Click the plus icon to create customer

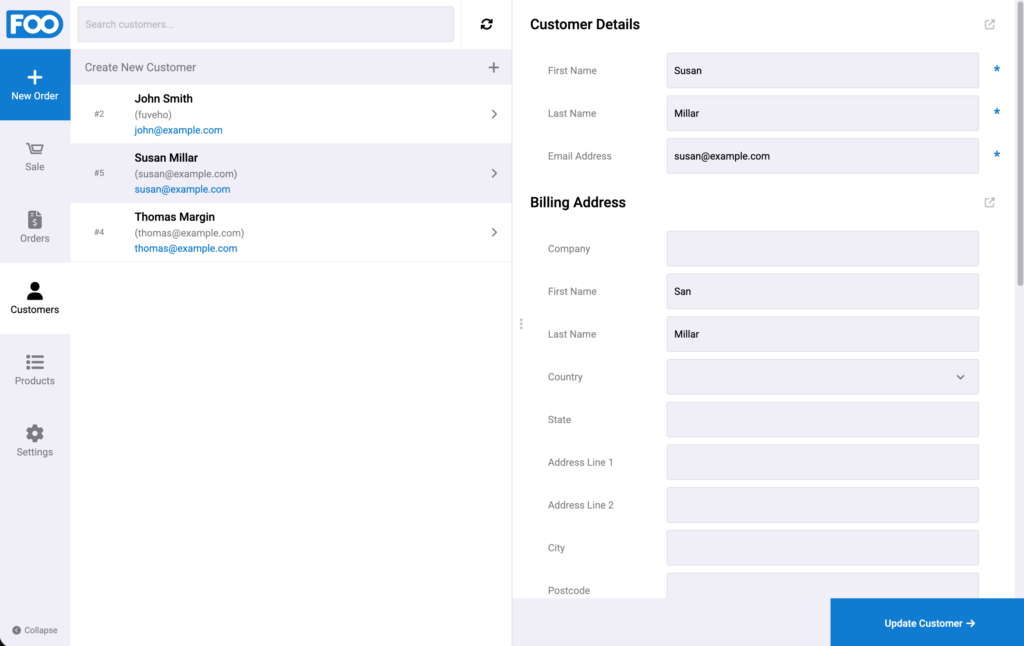[494, 67]
